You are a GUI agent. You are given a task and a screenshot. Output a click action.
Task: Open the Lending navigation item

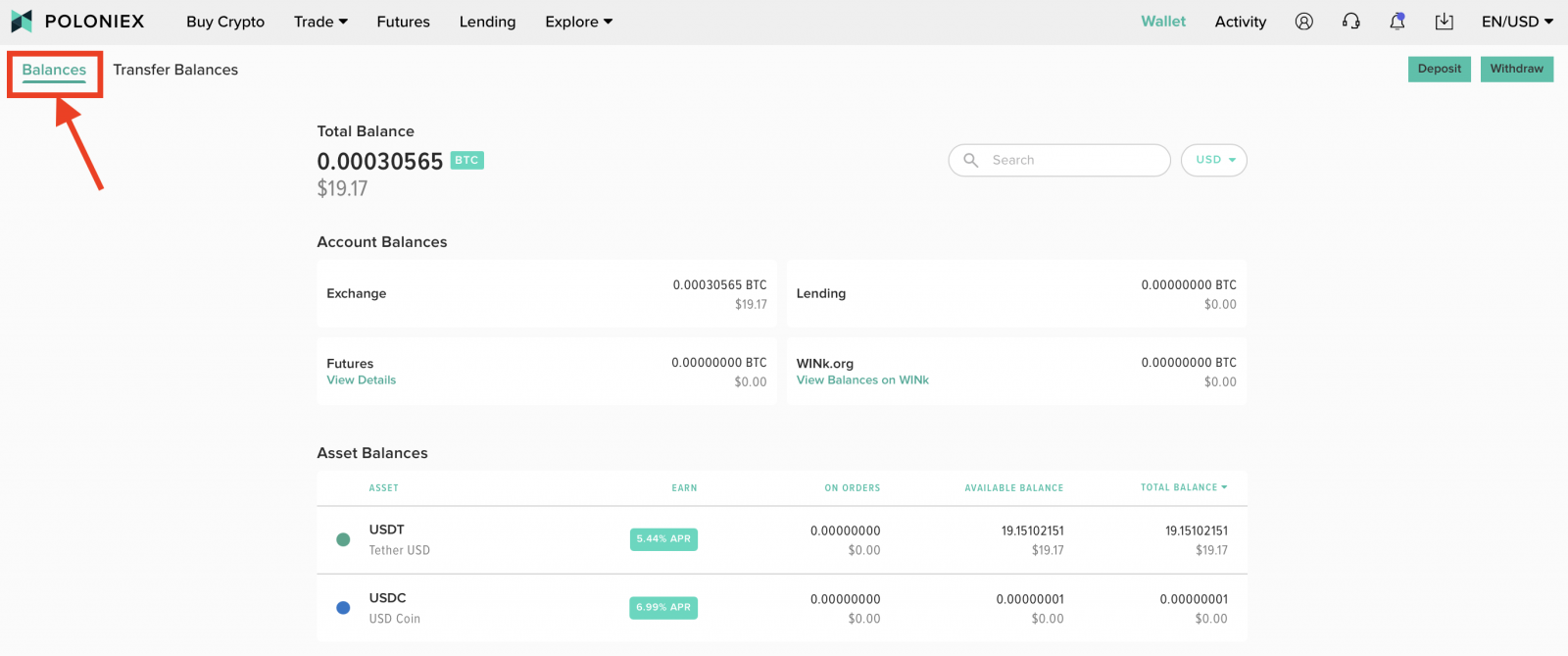487,22
